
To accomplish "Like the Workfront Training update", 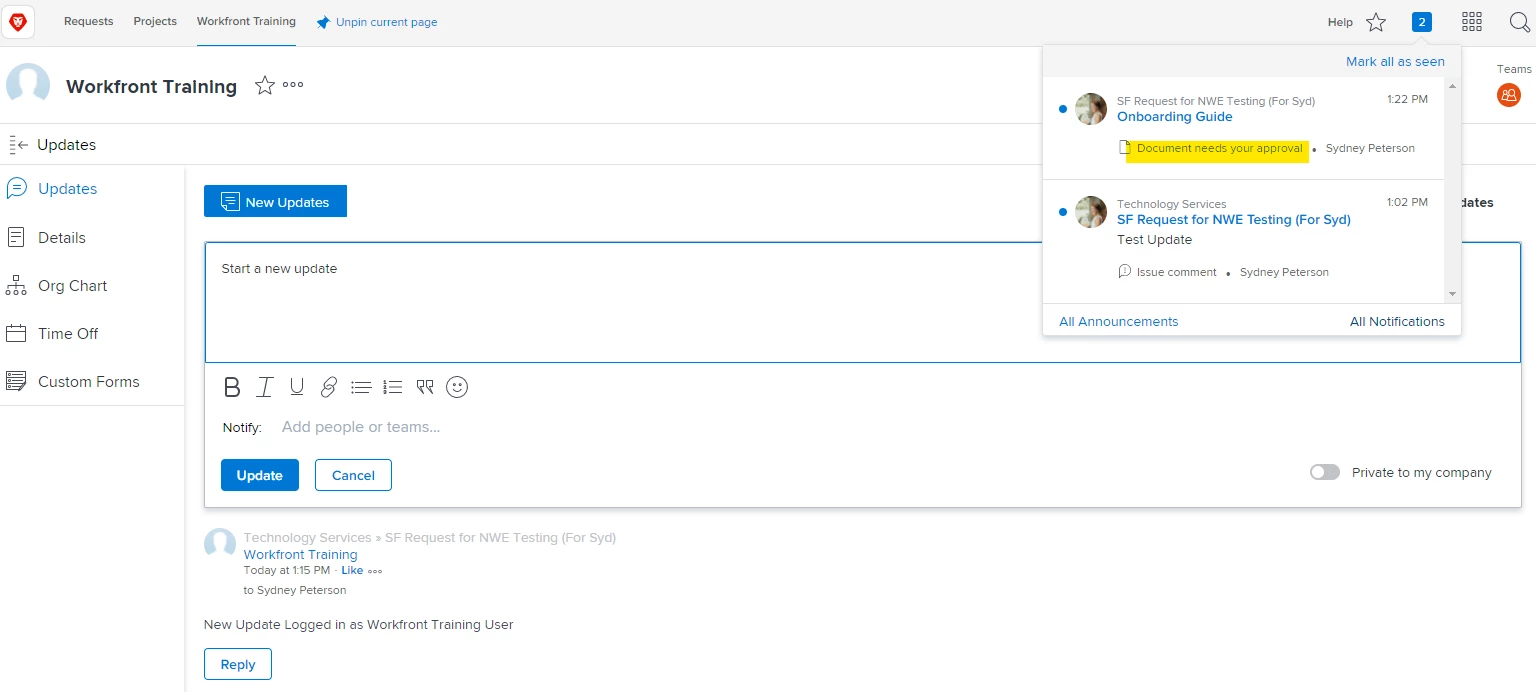I will coord(352,570).
